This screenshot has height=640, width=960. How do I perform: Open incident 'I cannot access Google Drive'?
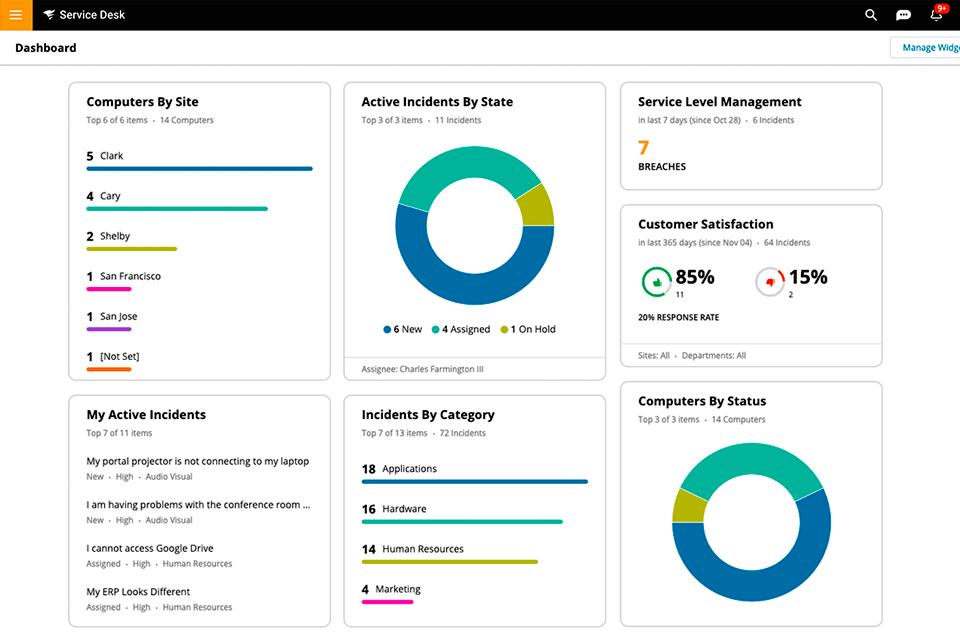coord(150,548)
